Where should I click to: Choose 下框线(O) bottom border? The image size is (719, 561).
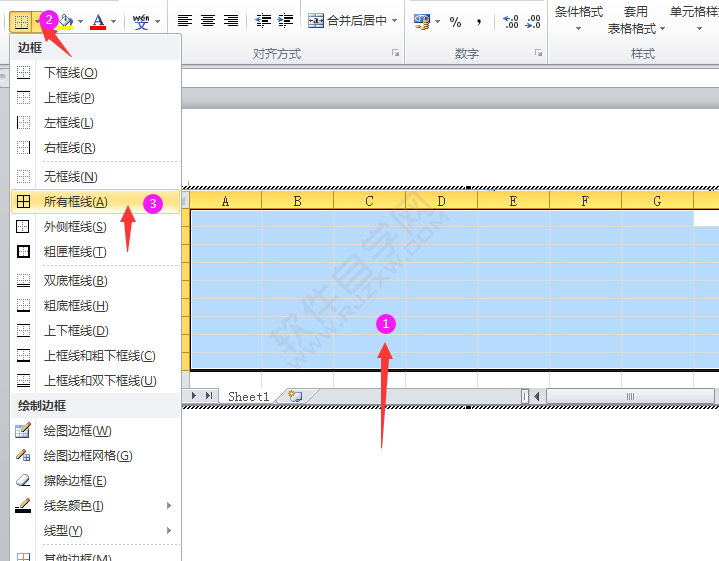point(95,72)
